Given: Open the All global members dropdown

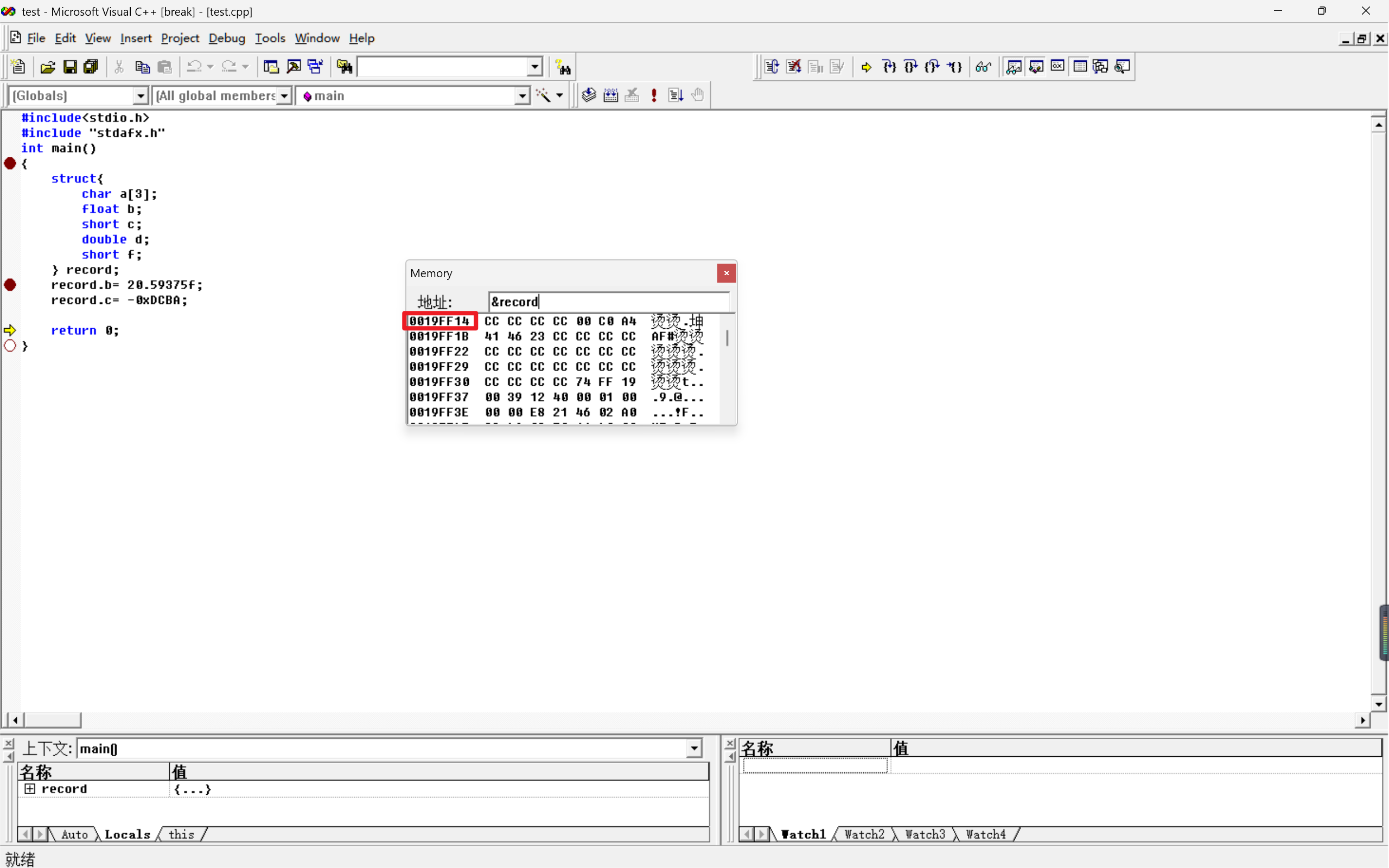Looking at the screenshot, I should pyautogui.click(x=285, y=96).
